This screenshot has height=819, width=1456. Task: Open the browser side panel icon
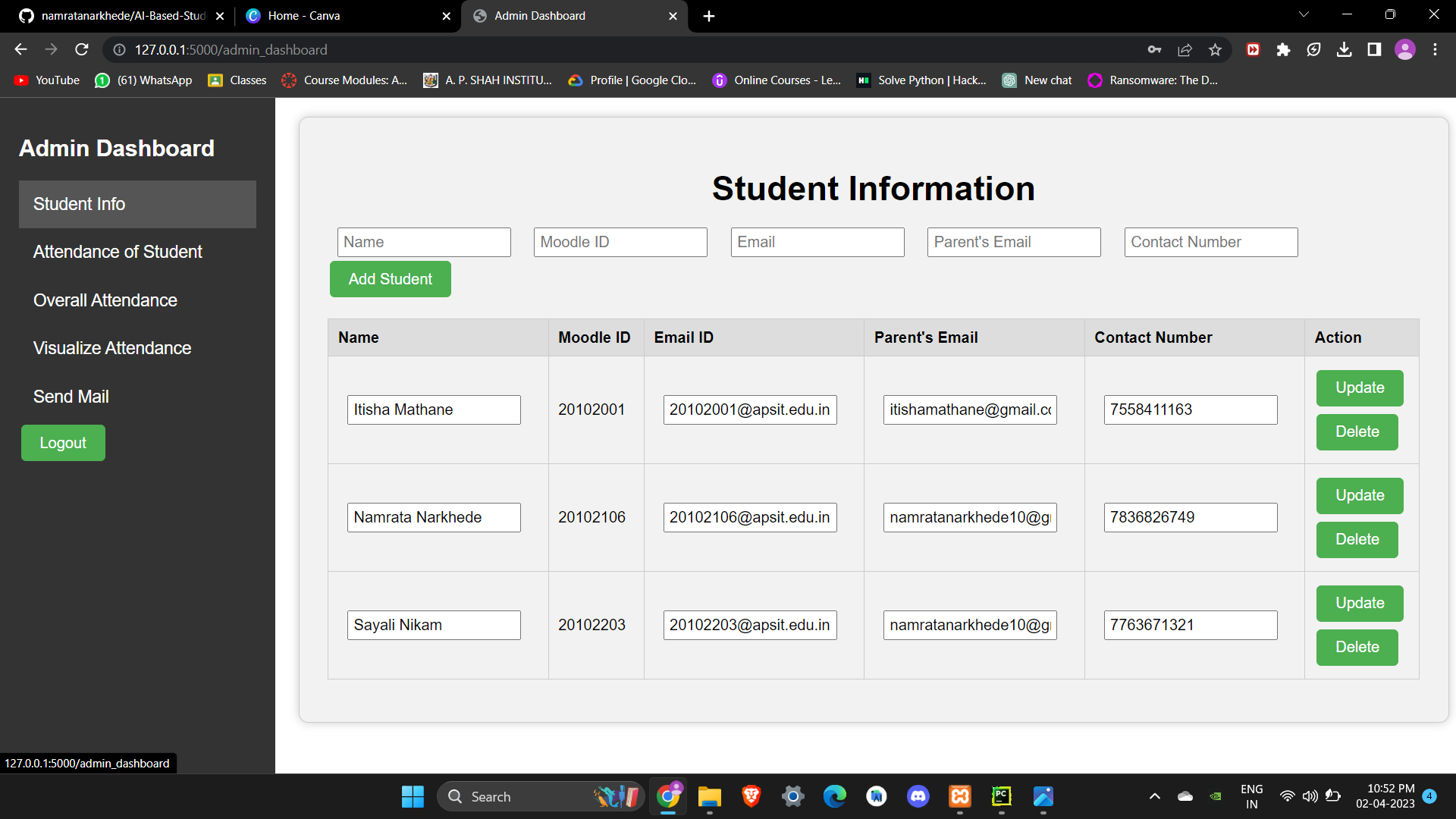click(x=1374, y=49)
